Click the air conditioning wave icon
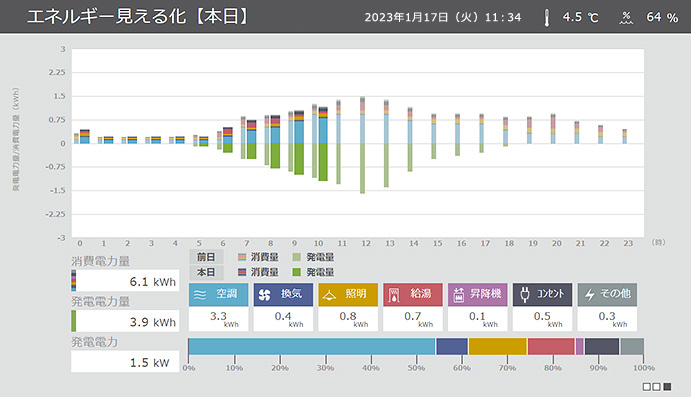The image size is (691, 397). click(200, 295)
